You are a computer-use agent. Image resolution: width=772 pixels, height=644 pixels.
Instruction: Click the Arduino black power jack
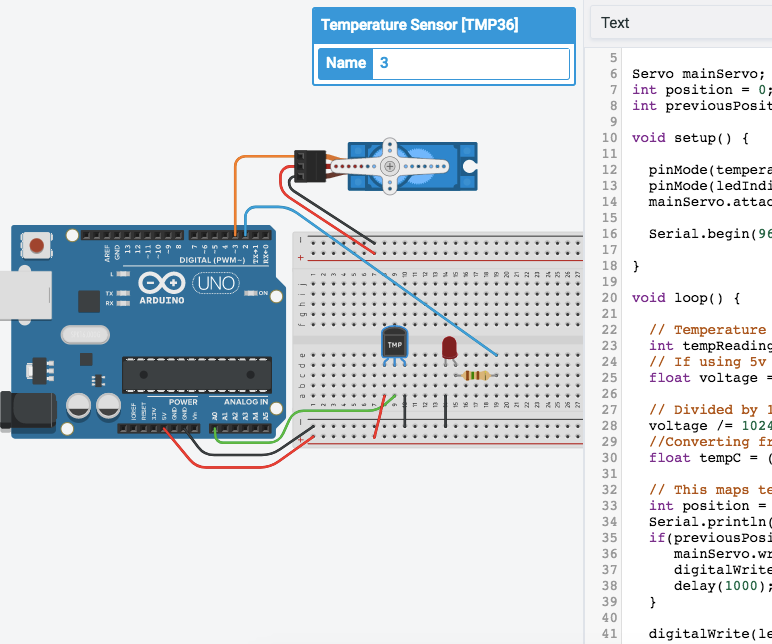pos(27,410)
